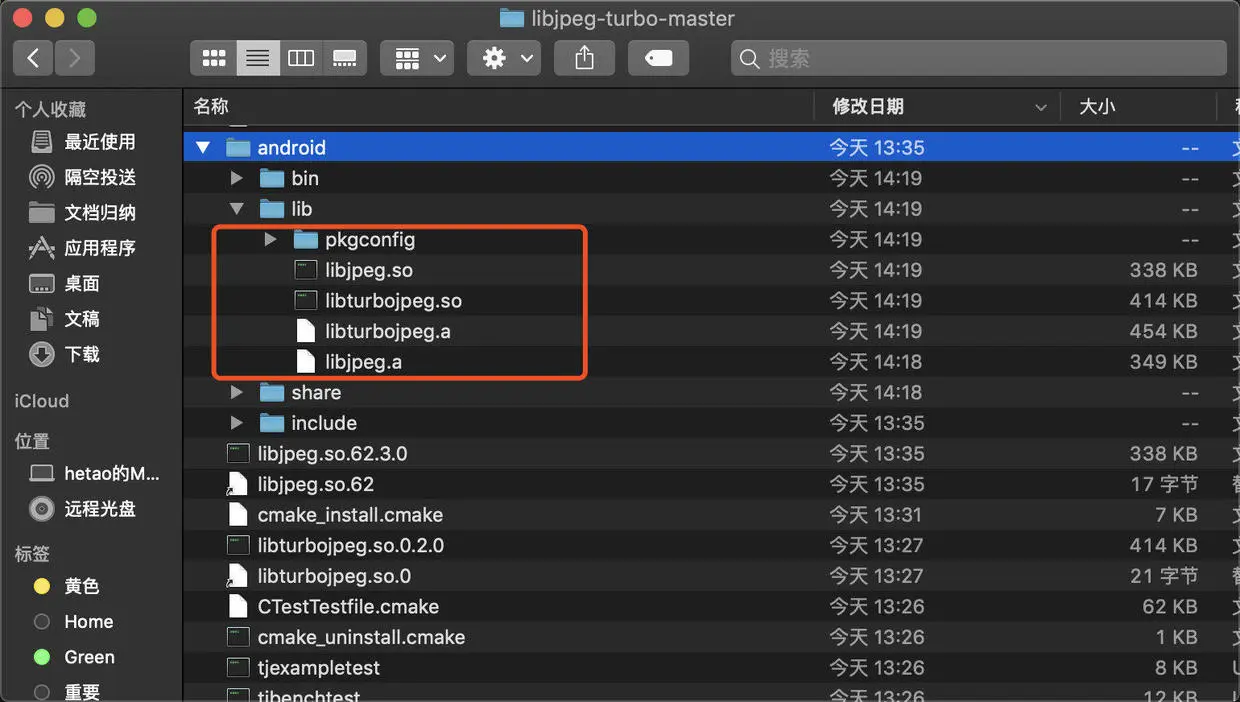Click the iCloud sidebar section header

(42, 401)
